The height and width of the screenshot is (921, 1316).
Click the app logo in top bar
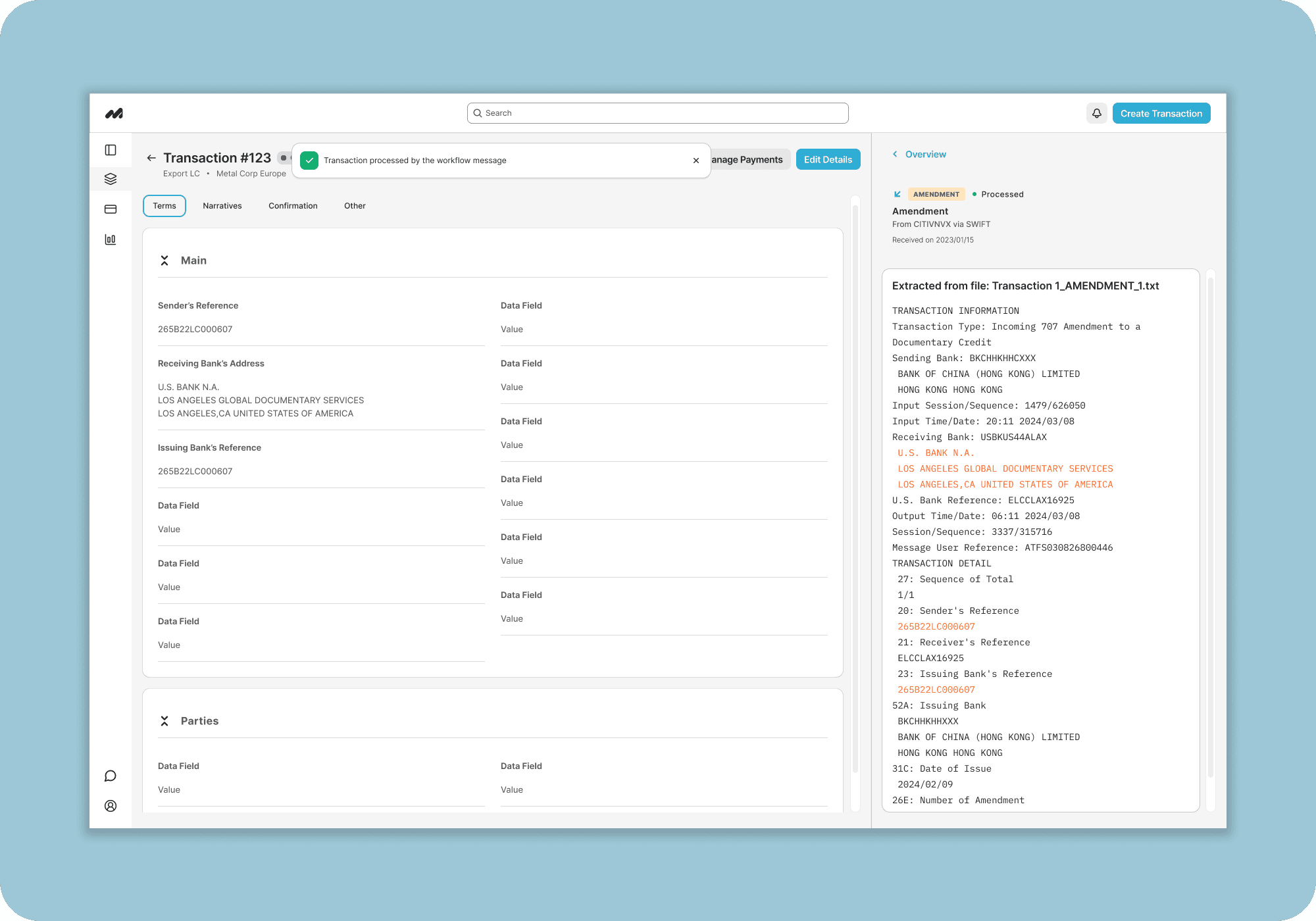click(114, 113)
